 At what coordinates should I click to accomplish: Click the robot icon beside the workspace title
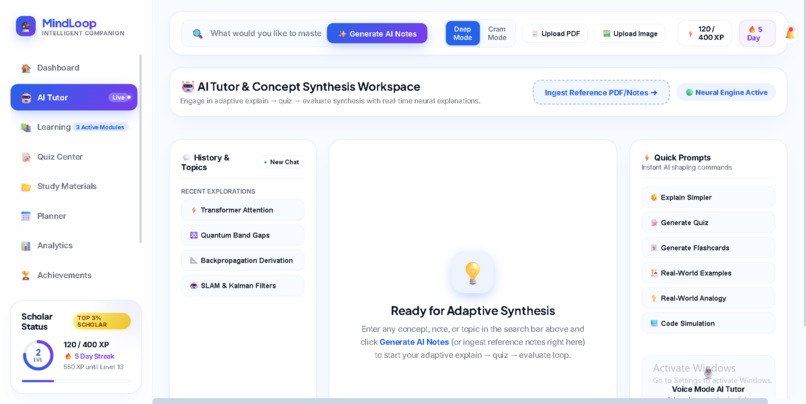[188, 86]
